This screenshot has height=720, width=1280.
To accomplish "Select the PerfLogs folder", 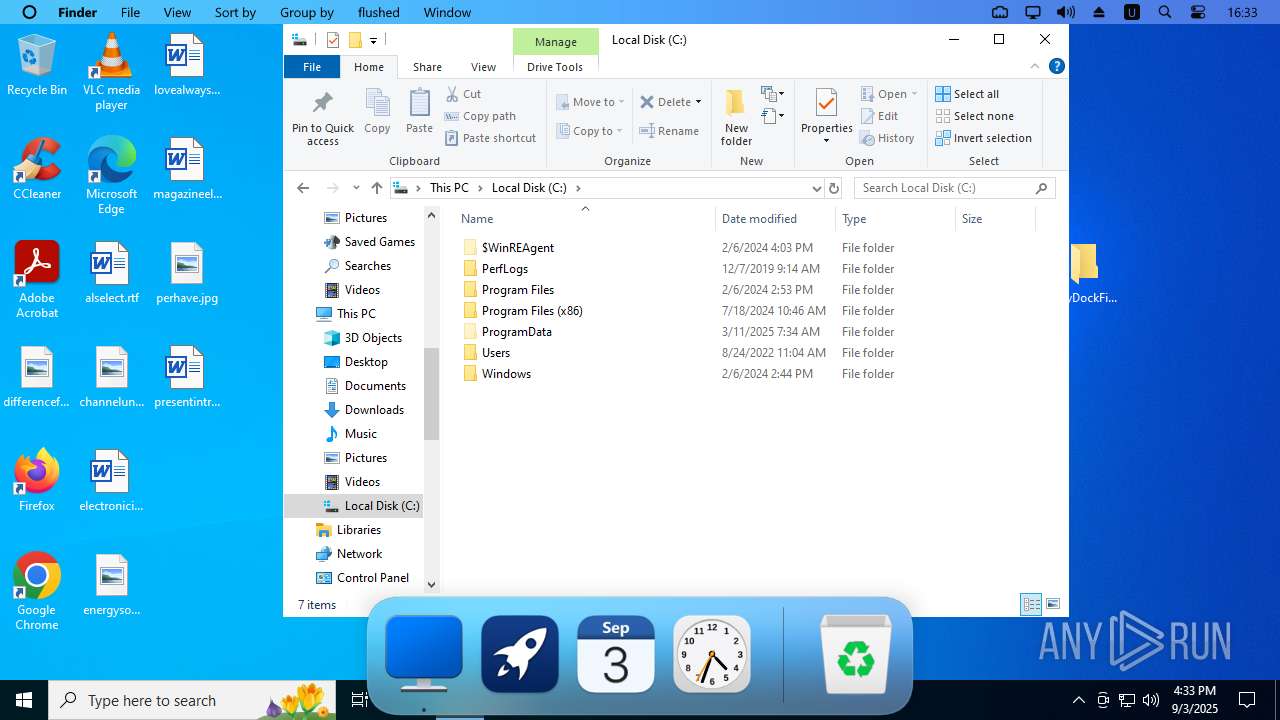I will click(504, 269).
